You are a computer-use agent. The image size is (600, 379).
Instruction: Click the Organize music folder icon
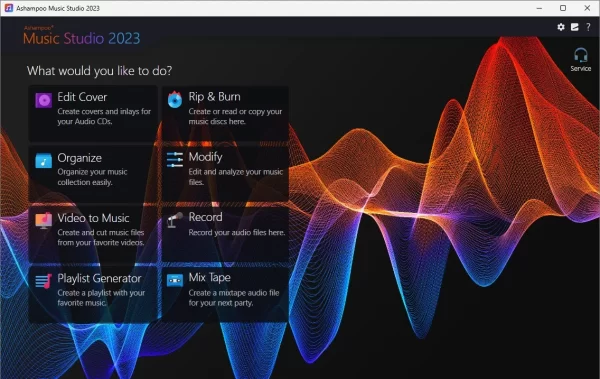point(44,160)
